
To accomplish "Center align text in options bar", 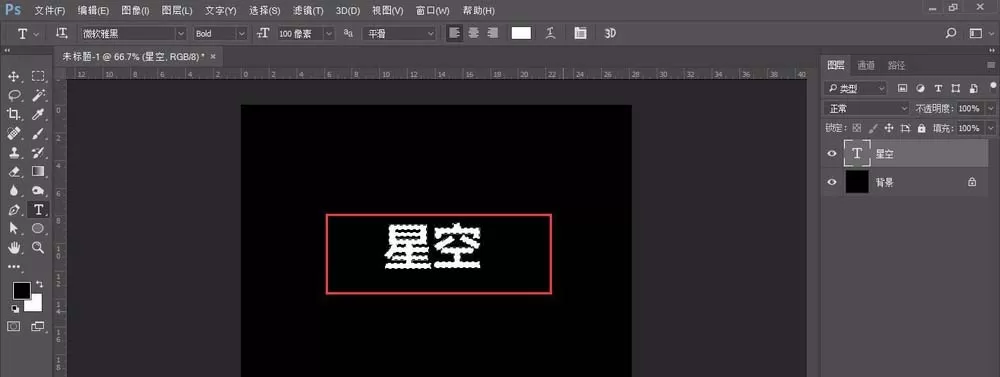I will [473, 33].
